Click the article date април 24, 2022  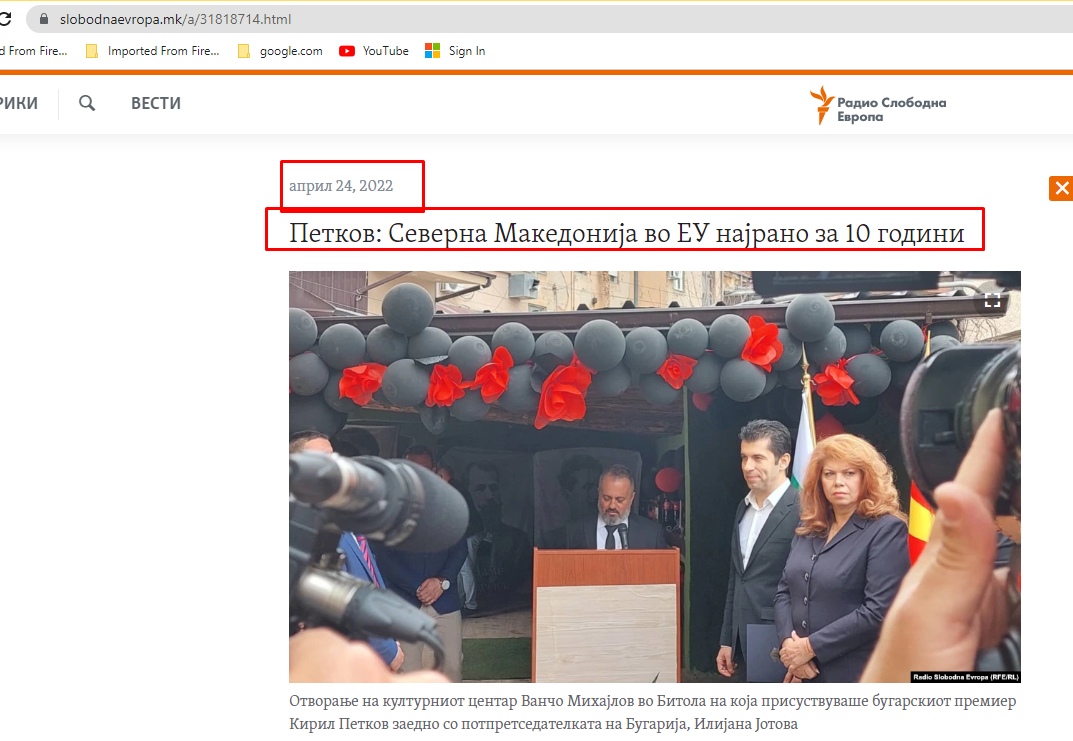click(x=341, y=186)
